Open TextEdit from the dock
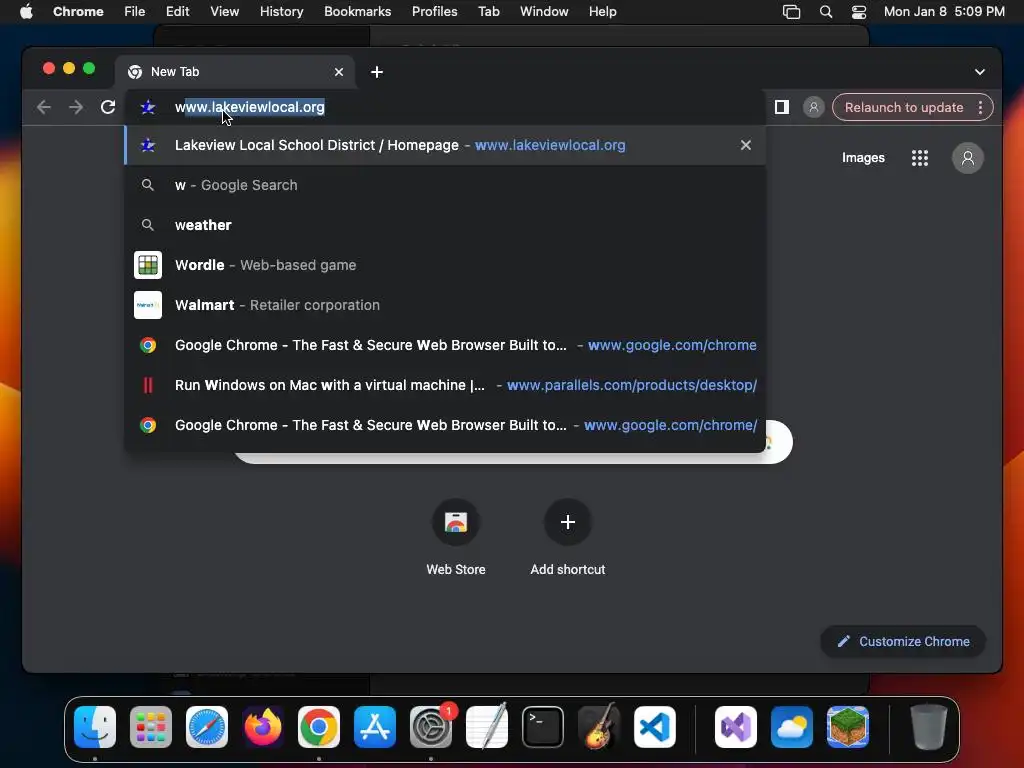This screenshot has height=768, width=1024. pyautogui.click(x=487, y=727)
